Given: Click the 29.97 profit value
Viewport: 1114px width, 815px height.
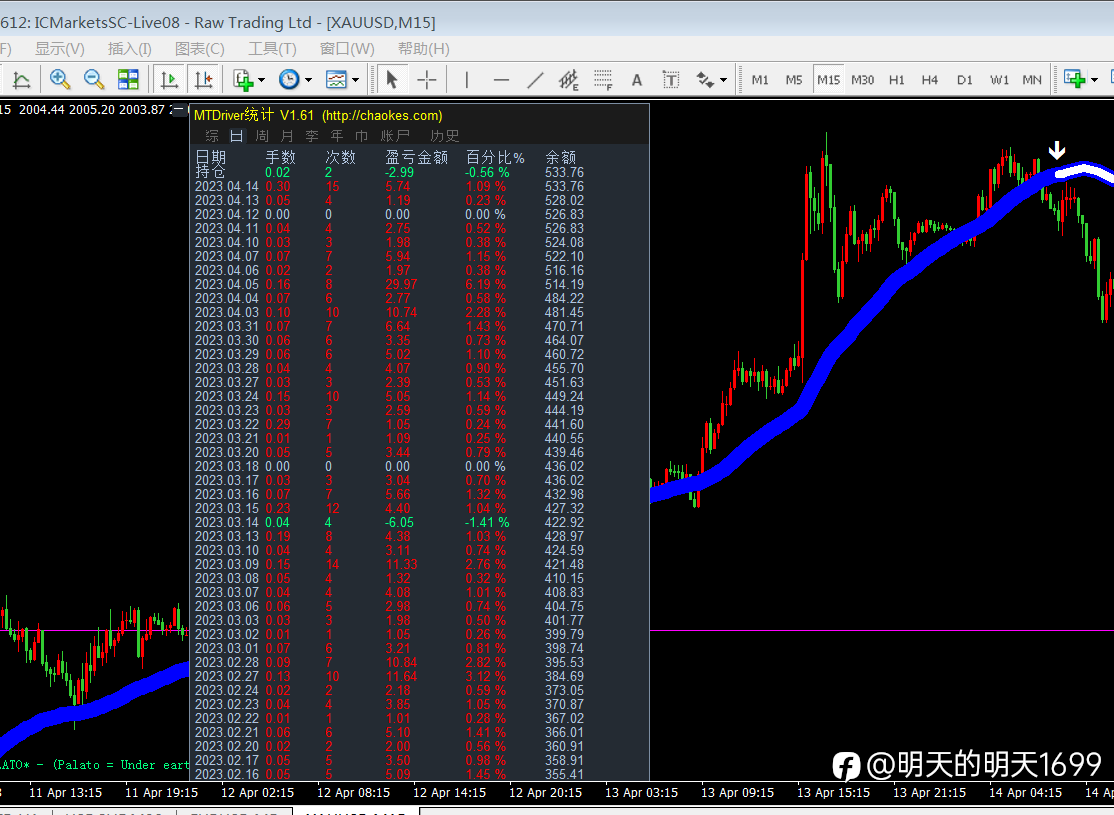Looking at the screenshot, I should (401, 284).
